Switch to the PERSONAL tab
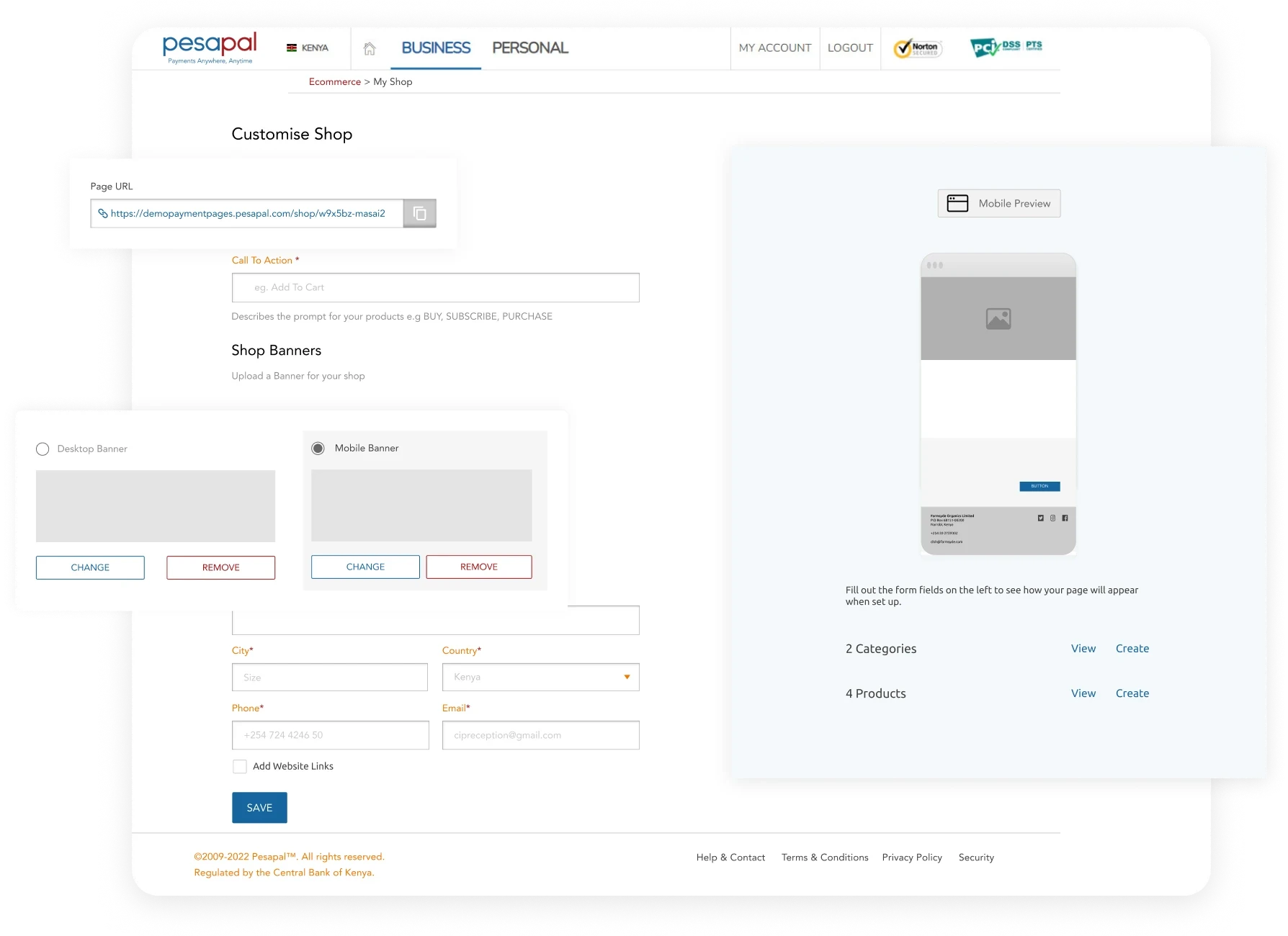The height and width of the screenshot is (936, 1288). pos(530,48)
